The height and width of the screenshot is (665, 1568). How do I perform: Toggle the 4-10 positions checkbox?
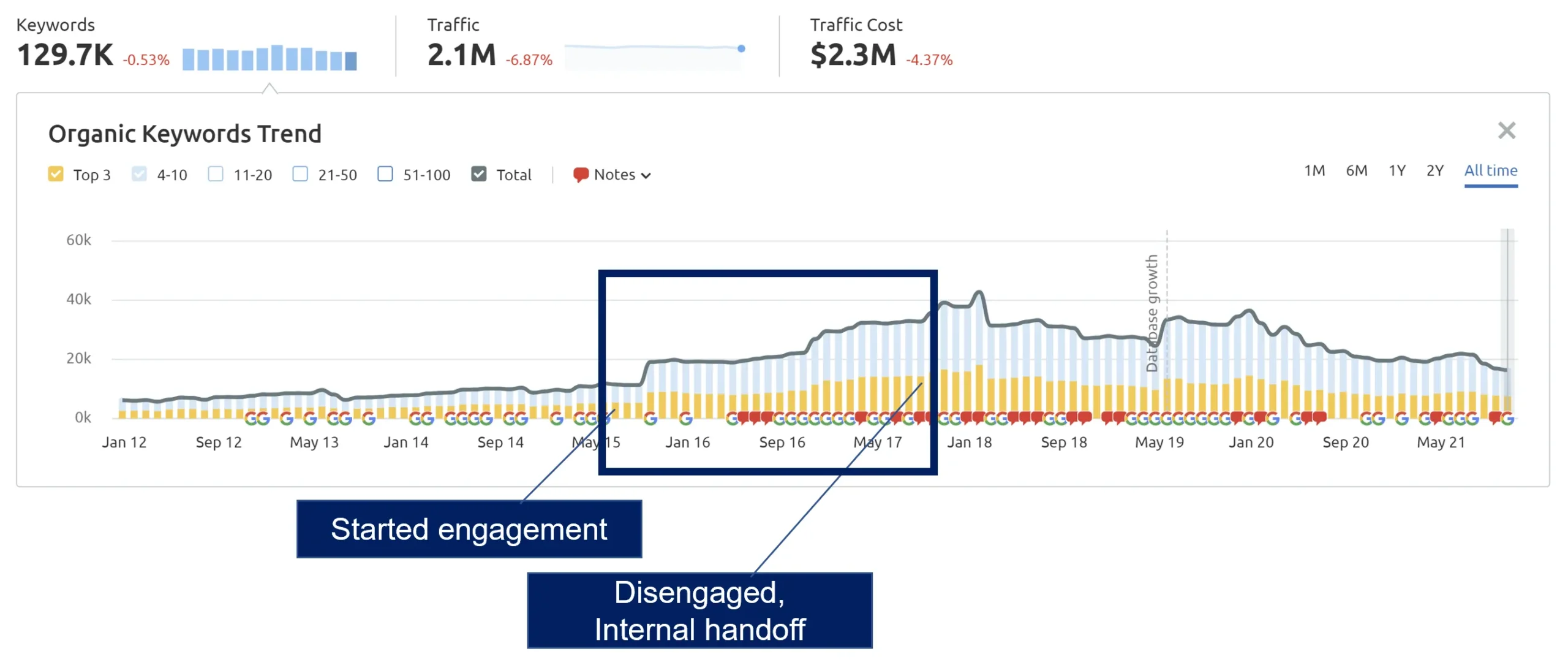click(139, 174)
